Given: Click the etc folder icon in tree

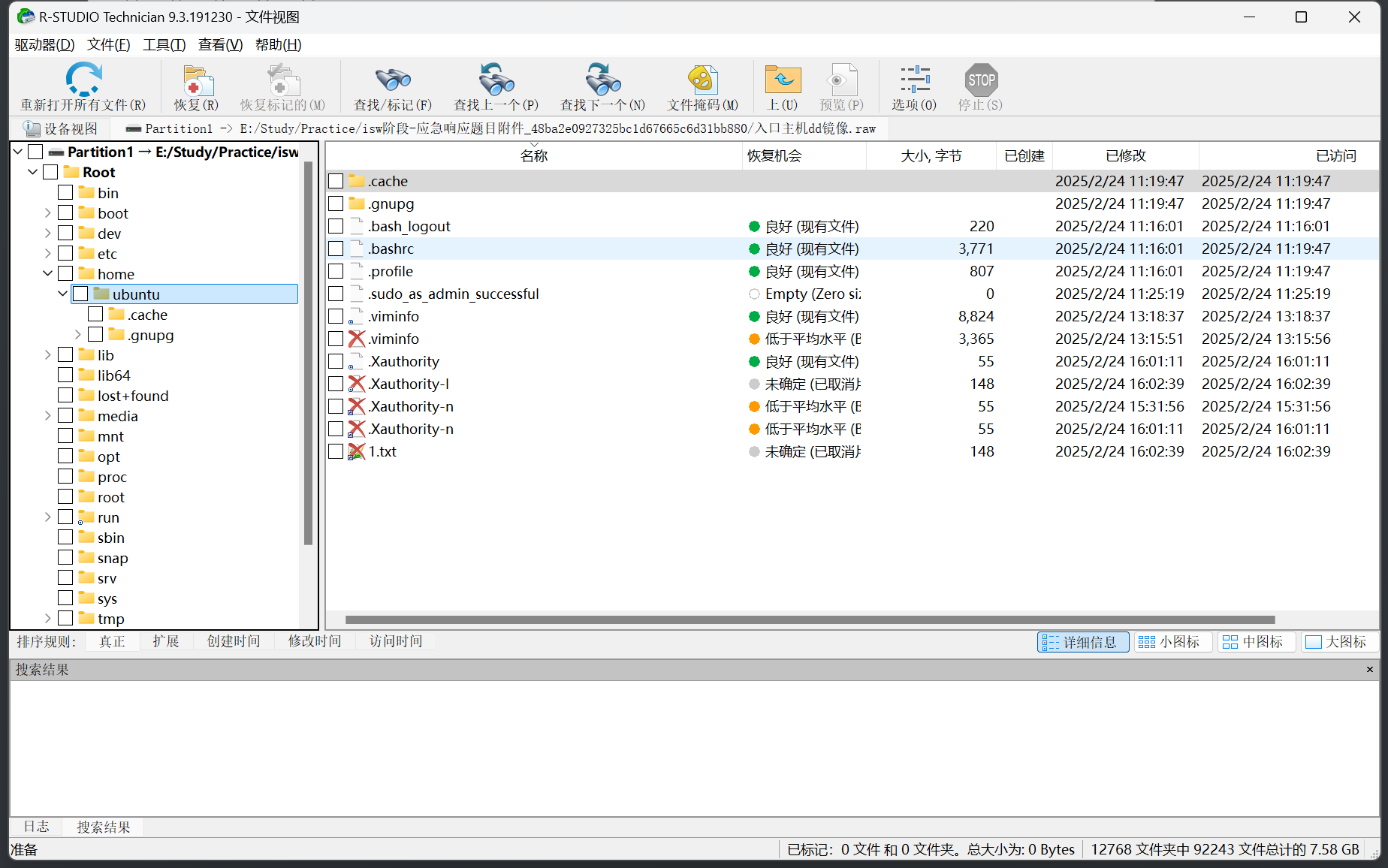Looking at the screenshot, I should coord(86,253).
